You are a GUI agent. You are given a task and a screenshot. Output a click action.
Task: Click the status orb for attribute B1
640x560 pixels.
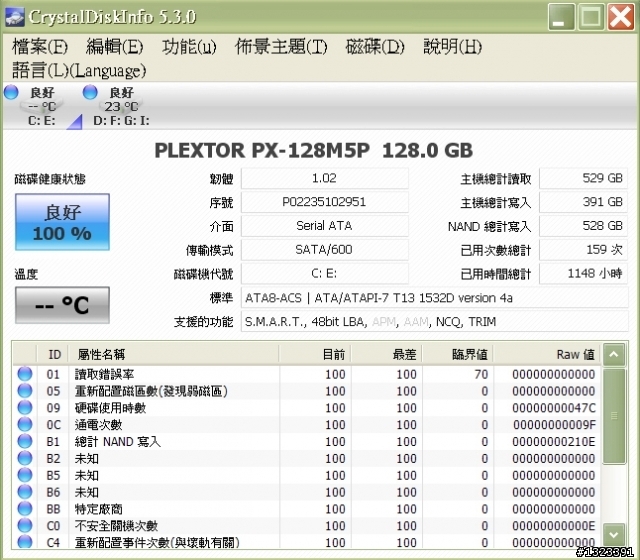(x=25, y=441)
